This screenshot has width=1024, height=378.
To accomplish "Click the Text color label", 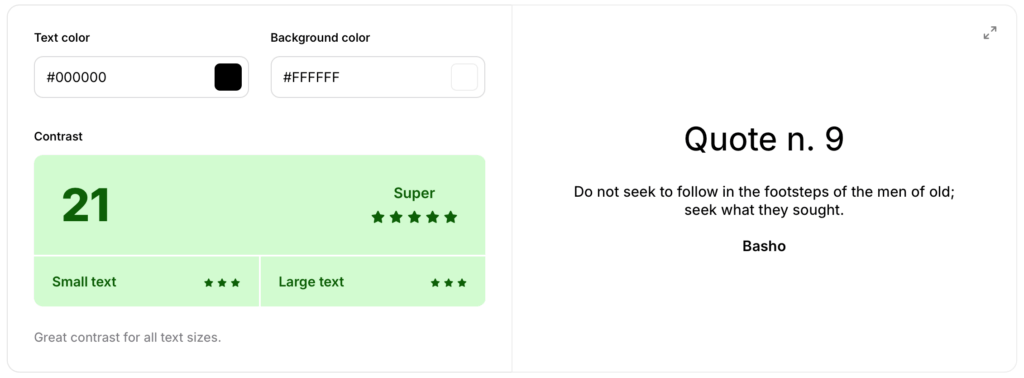I will click(62, 38).
